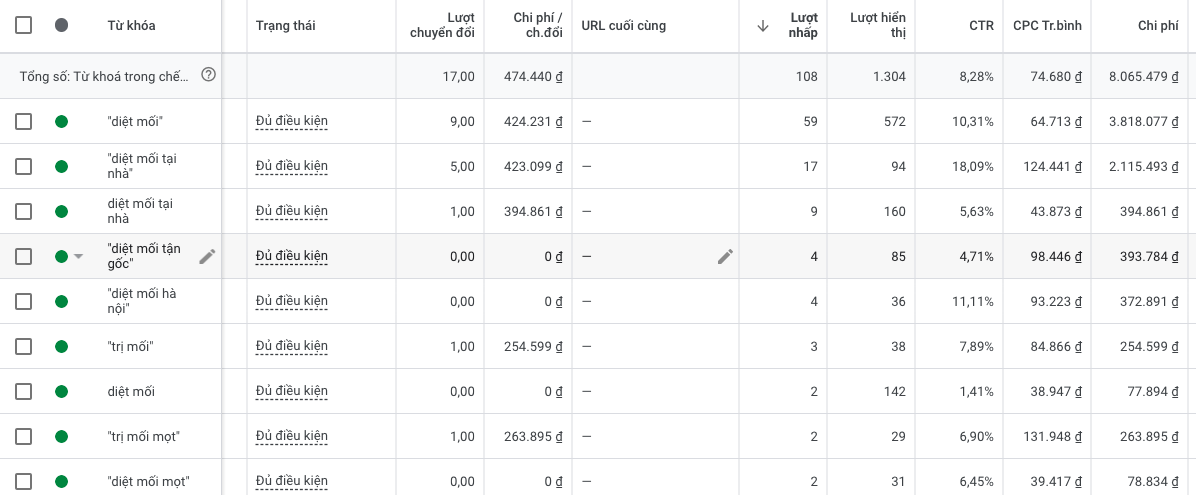Sort by the Chi phí column header
Image resolution: width=1196 pixels, height=495 pixels.
pos(1158,26)
